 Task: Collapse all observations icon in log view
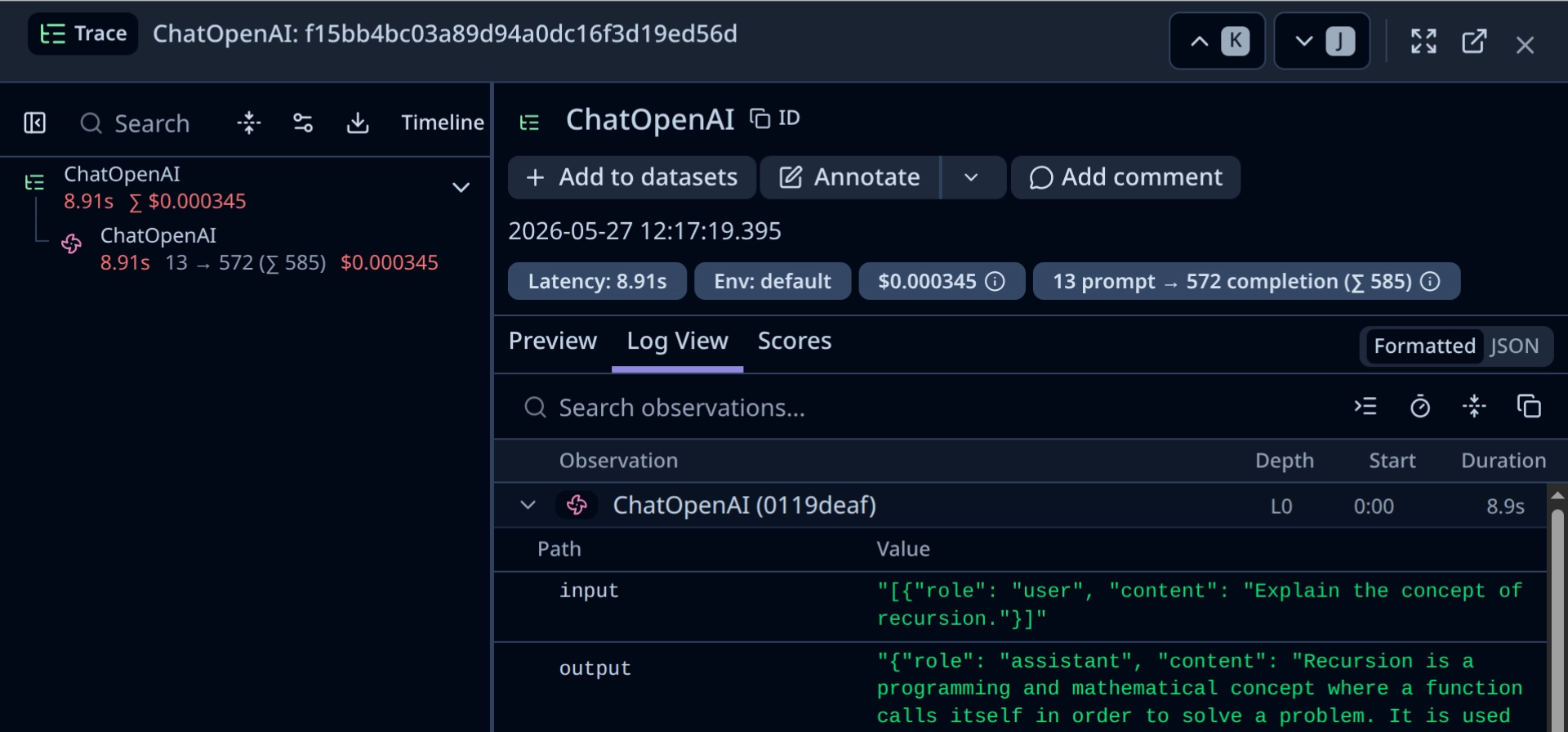[1474, 406]
